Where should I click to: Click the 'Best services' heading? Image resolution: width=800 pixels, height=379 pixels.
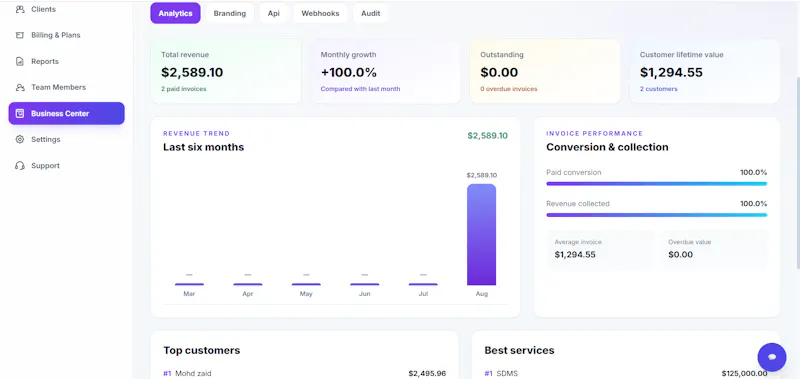[x=519, y=350]
